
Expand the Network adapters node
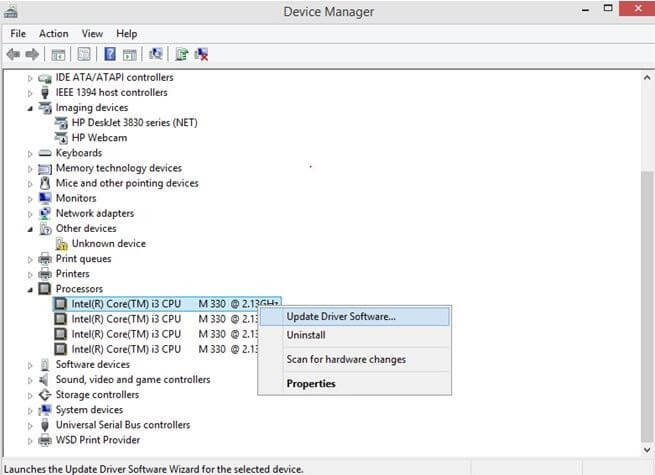click(30, 214)
